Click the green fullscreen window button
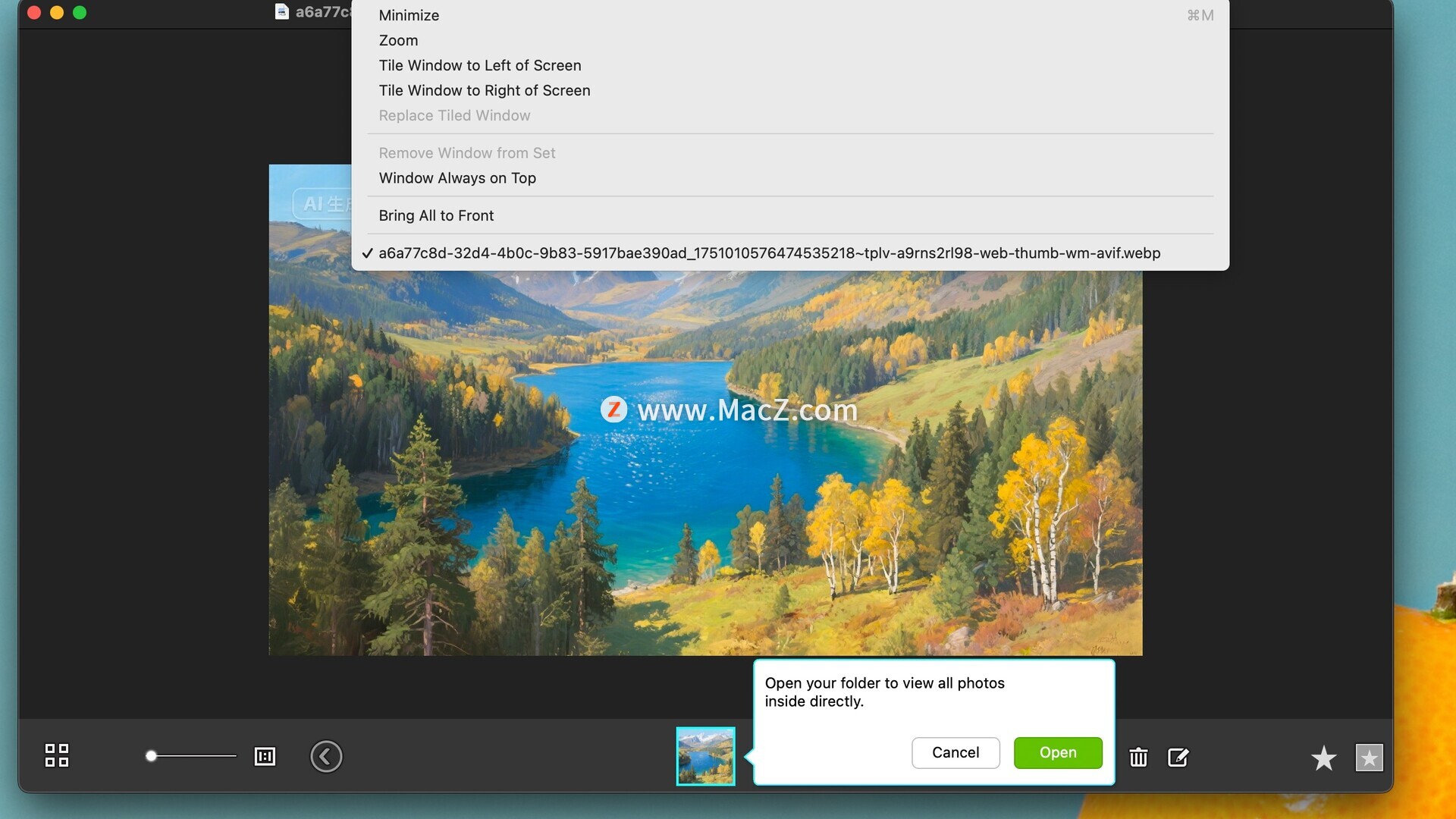This screenshot has height=819, width=1456. (80, 12)
